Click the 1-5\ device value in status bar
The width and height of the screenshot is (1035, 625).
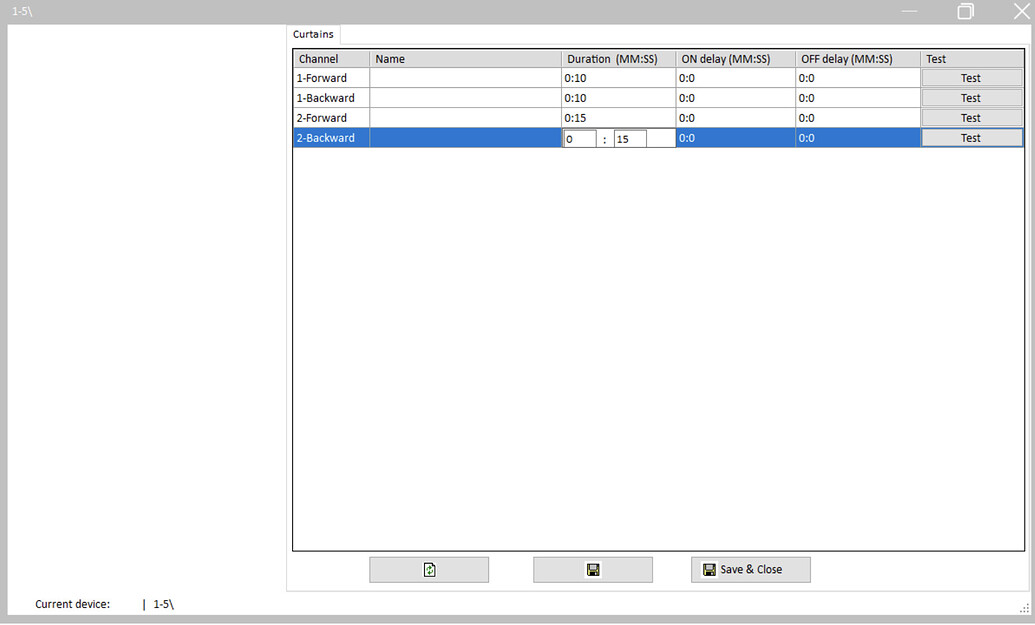(163, 604)
